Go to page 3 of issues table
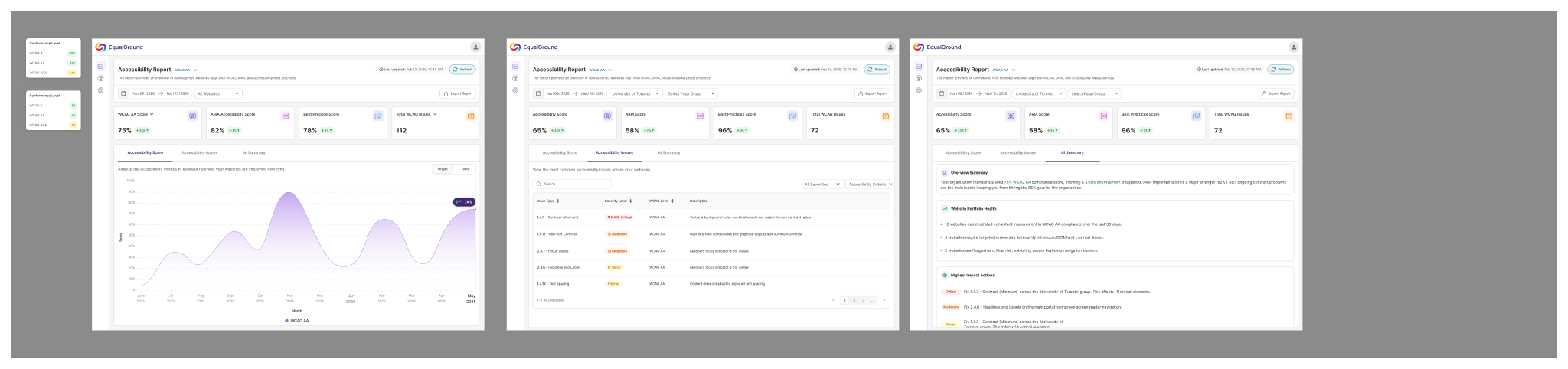Screen dimensions: 1568x369 point(863,300)
